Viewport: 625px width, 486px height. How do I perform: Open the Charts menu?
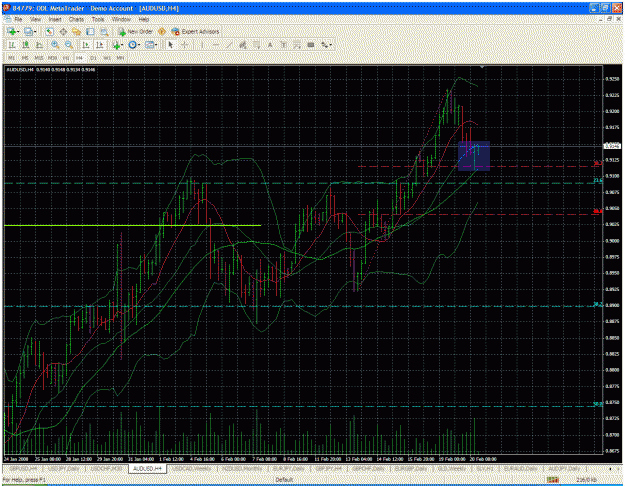pos(76,19)
